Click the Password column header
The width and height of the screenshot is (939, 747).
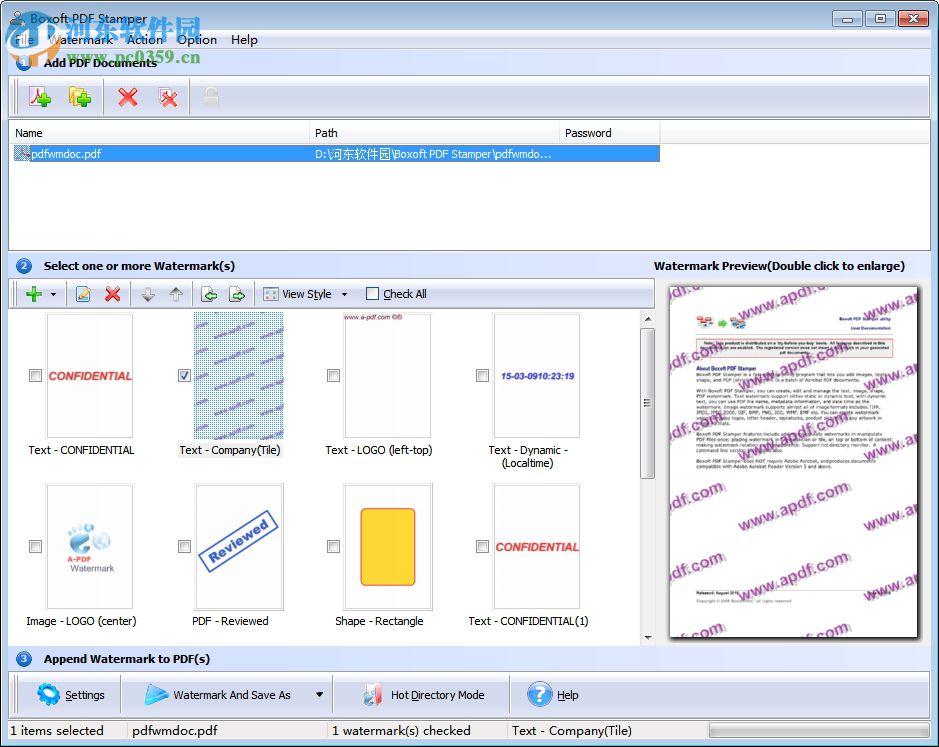tap(610, 133)
